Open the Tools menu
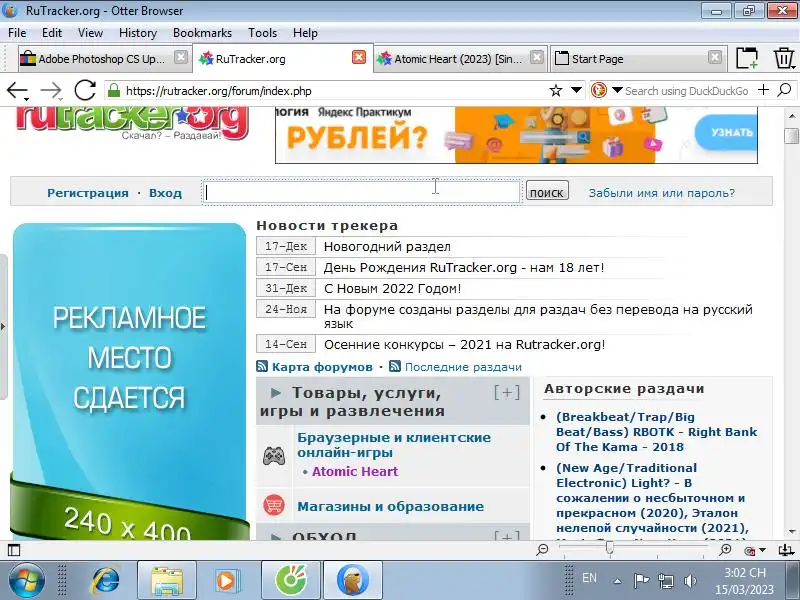The height and width of the screenshot is (600, 800). [x=262, y=33]
